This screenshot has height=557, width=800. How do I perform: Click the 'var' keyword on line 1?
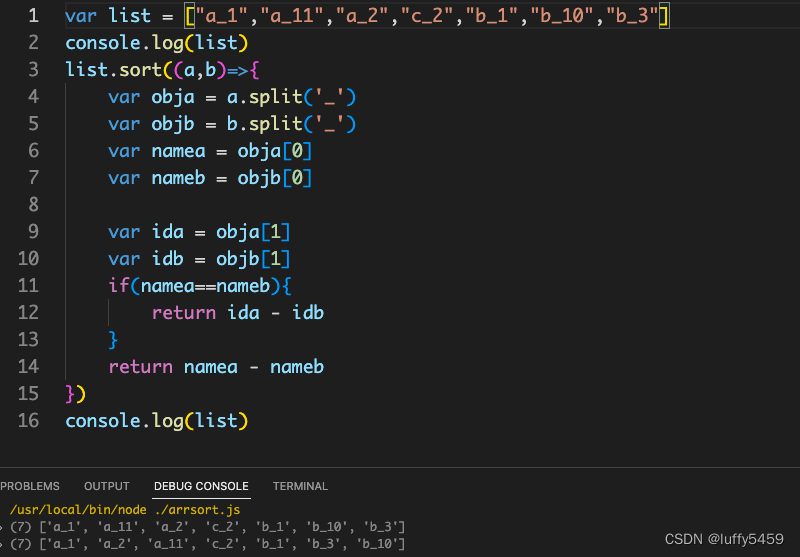coord(81,16)
